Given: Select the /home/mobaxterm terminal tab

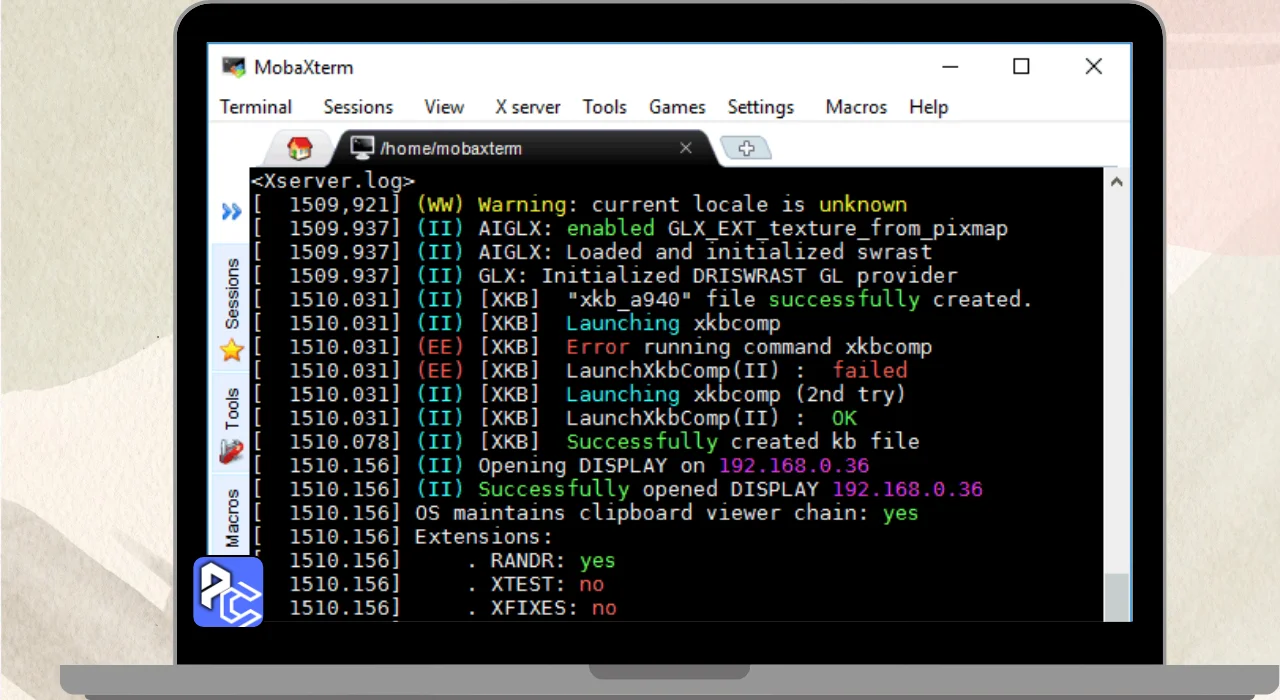Looking at the screenshot, I should [x=522, y=148].
